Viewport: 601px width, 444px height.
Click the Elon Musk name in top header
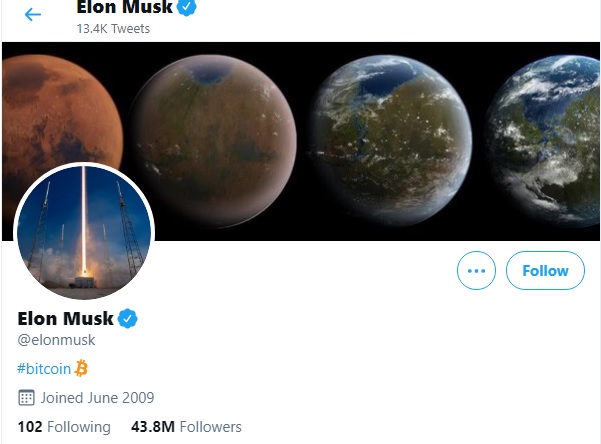click(125, 7)
